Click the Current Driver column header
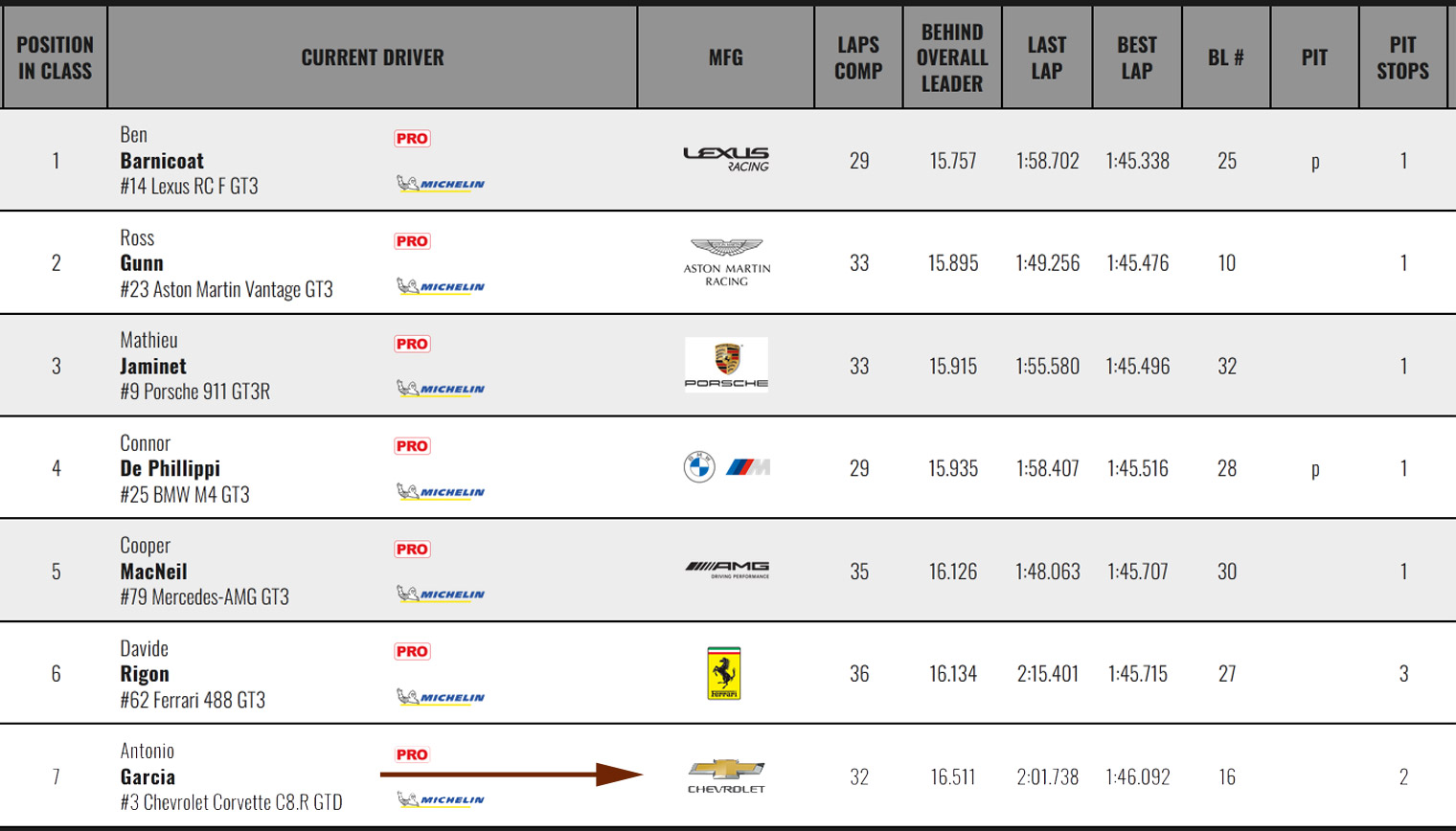 coord(373,57)
